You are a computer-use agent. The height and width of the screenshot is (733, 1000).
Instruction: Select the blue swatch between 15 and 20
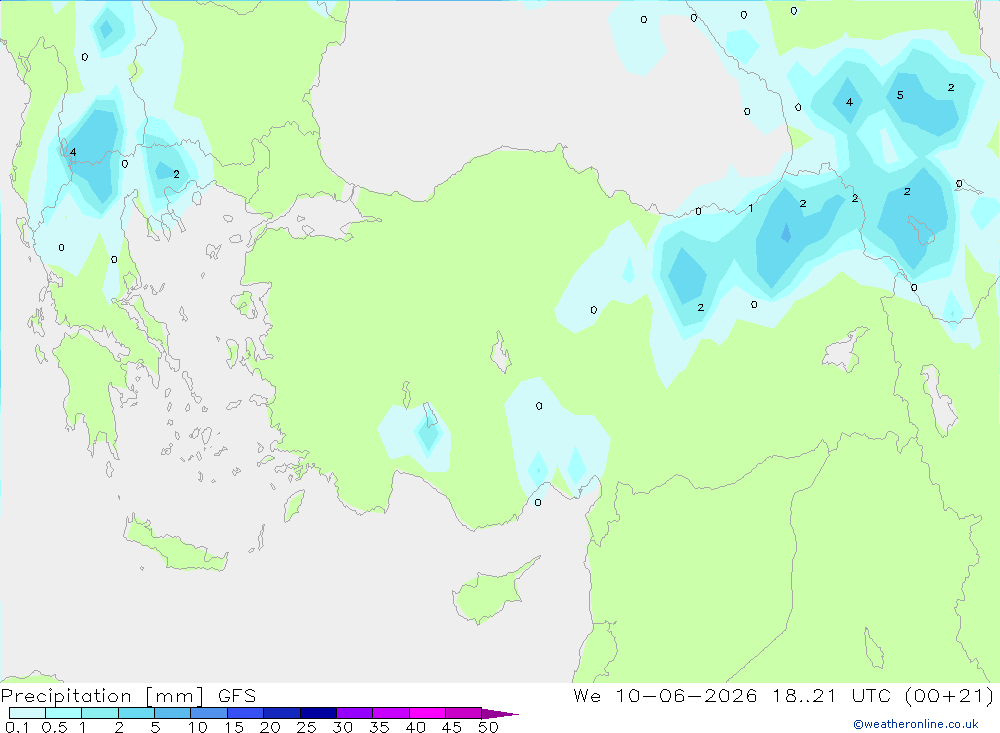click(245, 713)
